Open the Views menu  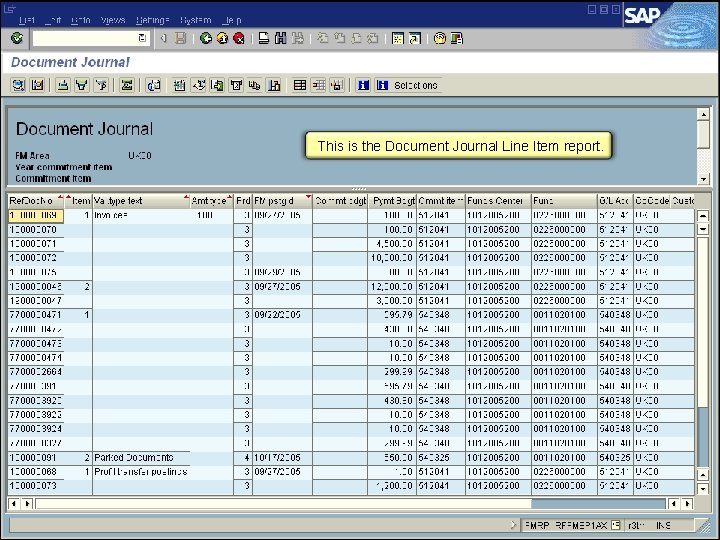pos(113,20)
